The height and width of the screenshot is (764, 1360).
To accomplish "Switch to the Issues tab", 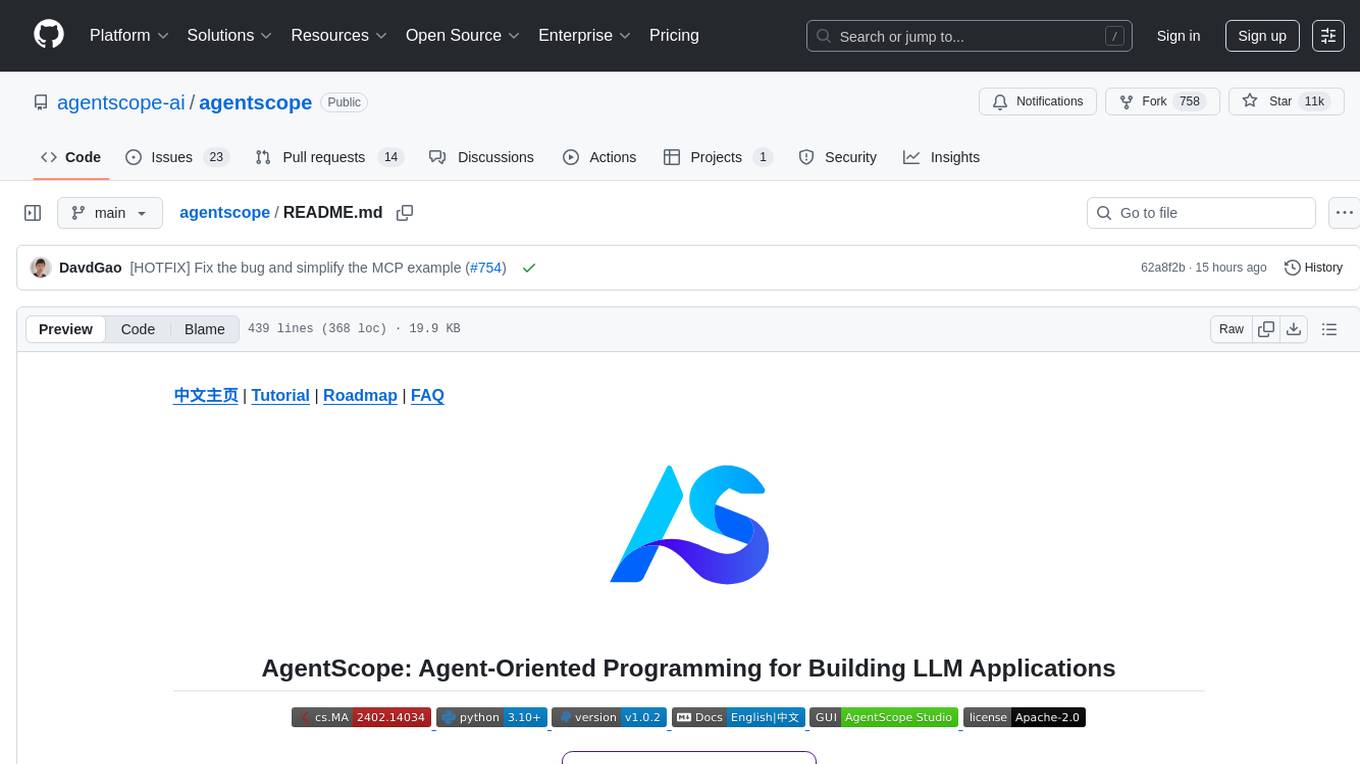I will (177, 157).
